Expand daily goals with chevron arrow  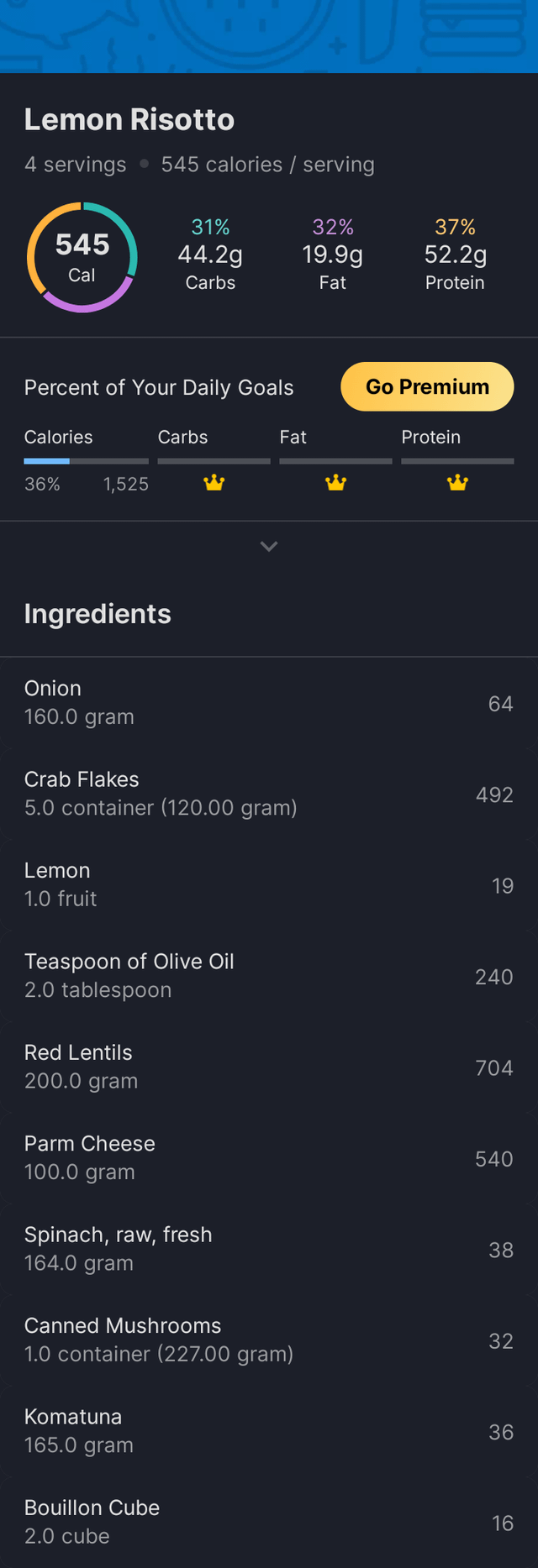tap(269, 547)
